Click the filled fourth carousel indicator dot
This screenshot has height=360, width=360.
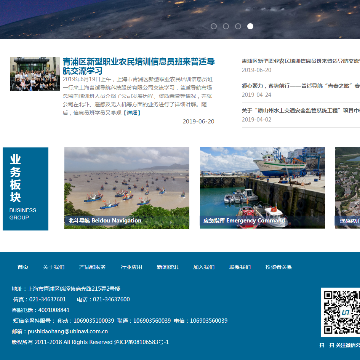(250, 26)
